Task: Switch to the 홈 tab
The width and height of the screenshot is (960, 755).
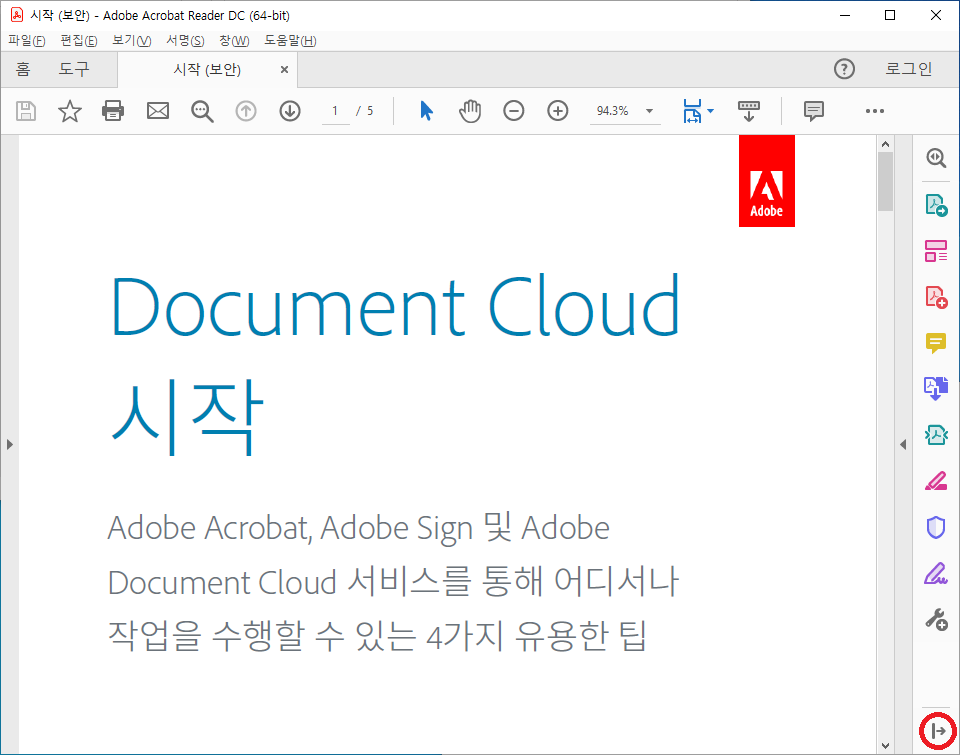Action: click(x=23, y=69)
